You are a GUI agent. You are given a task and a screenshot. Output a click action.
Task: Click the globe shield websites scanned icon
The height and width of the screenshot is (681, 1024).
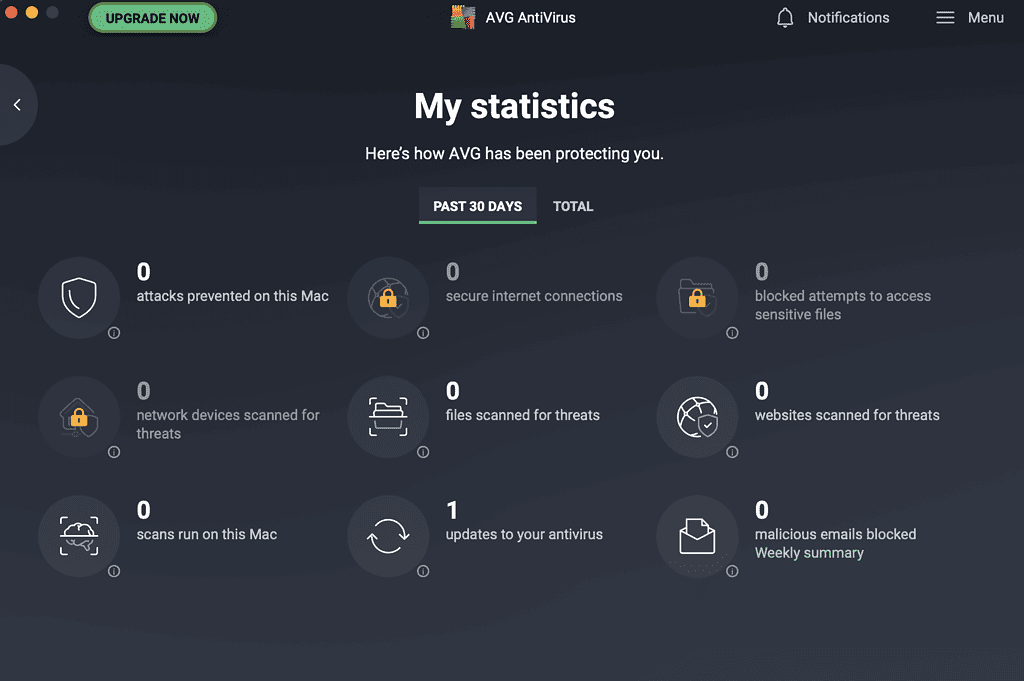point(697,417)
